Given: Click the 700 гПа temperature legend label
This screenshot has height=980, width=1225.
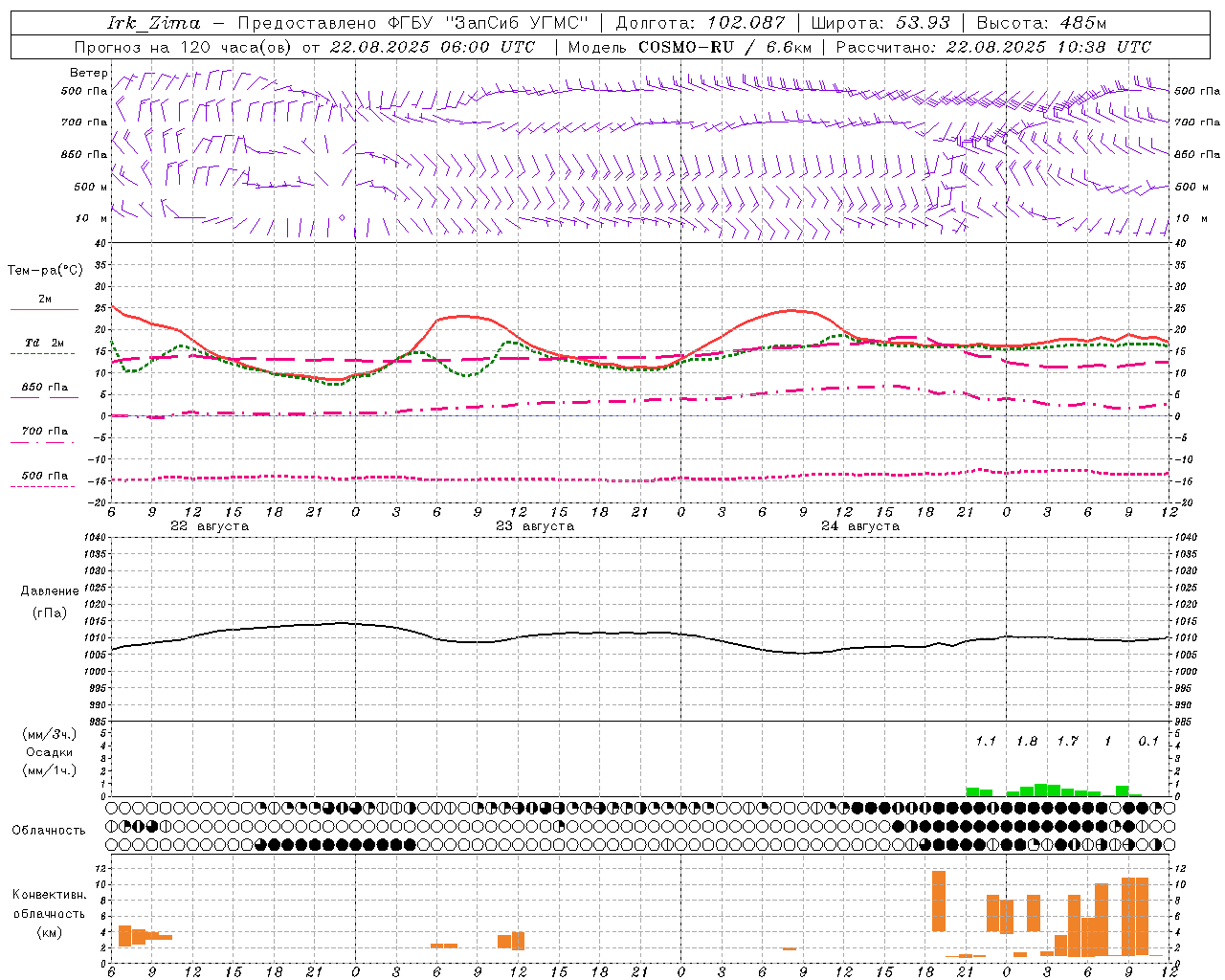Looking at the screenshot, I should click(45, 431).
